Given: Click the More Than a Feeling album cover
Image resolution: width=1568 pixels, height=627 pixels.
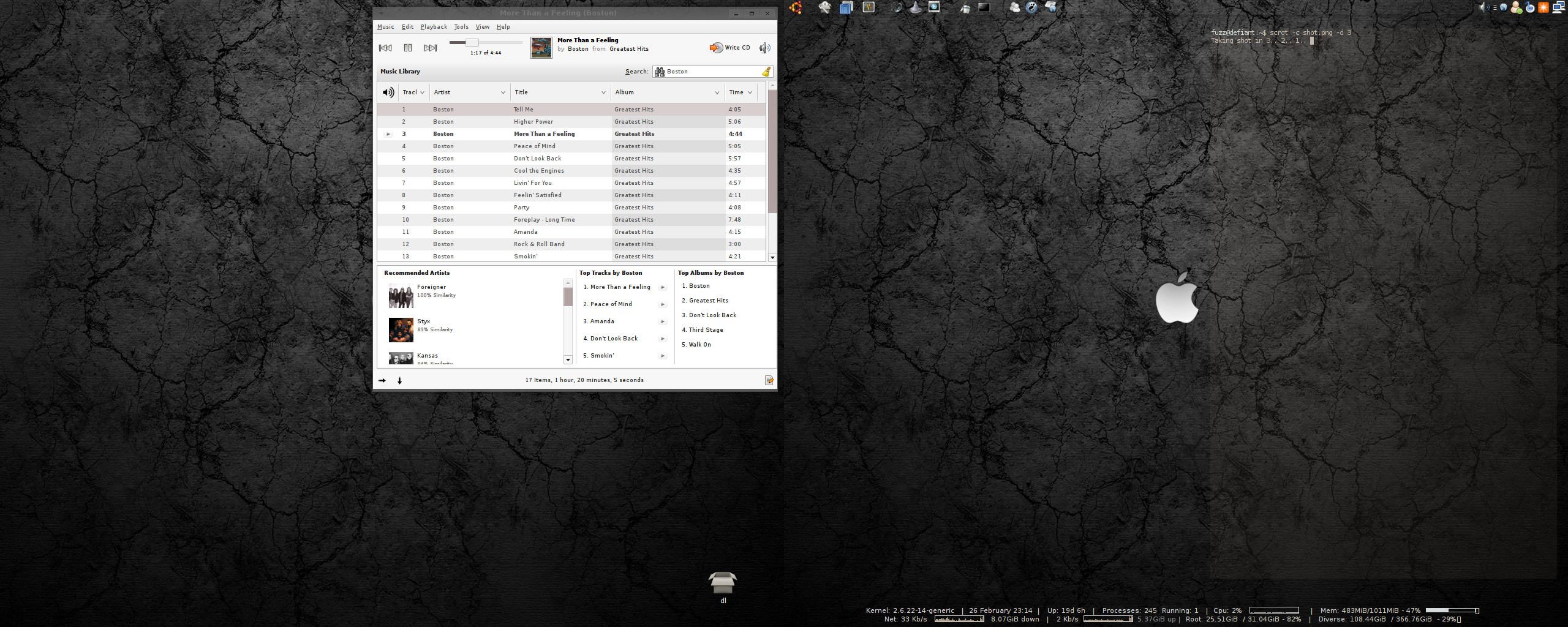Looking at the screenshot, I should (541, 48).
